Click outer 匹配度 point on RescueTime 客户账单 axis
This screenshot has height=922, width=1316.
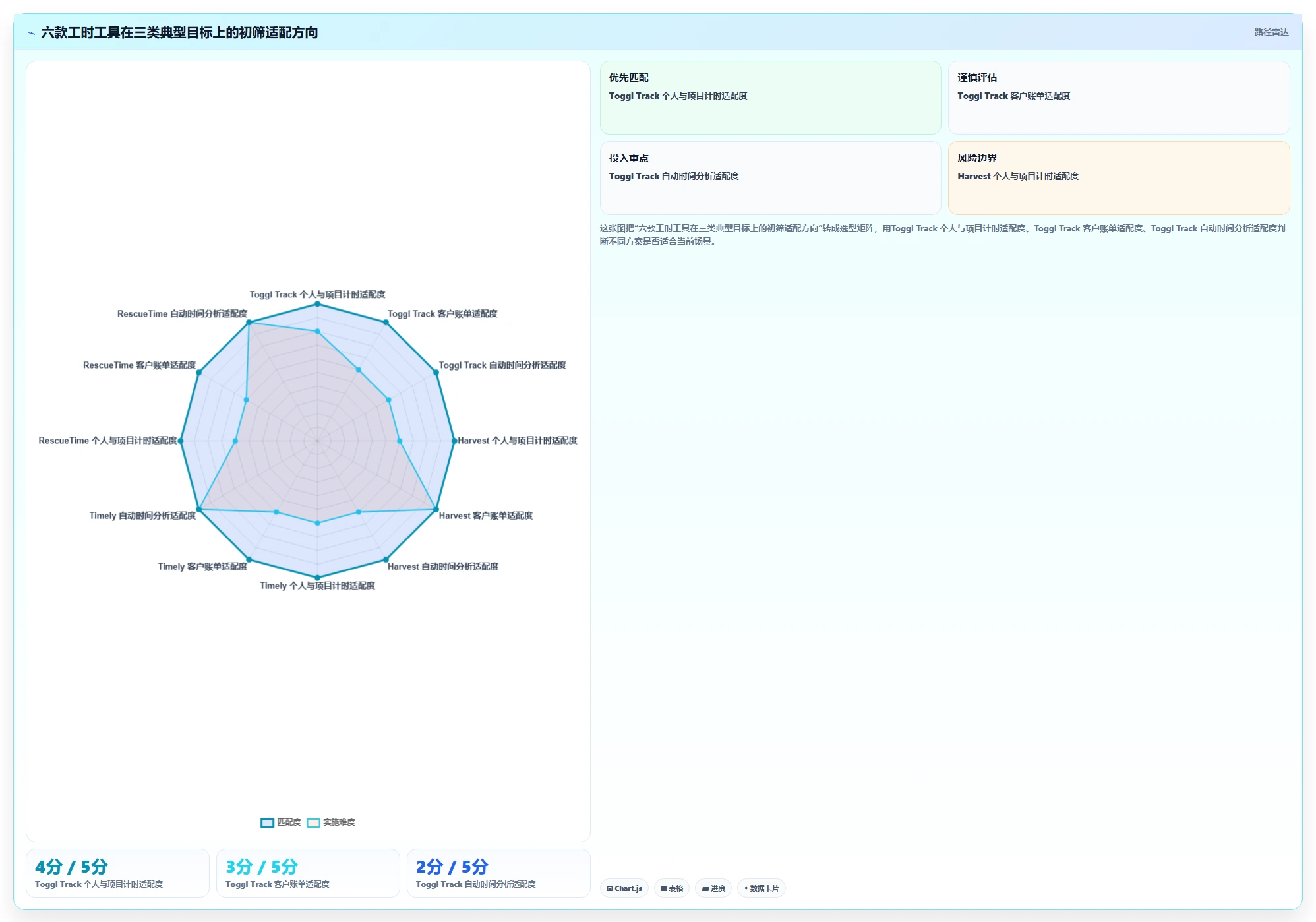[x=199, y=373]
